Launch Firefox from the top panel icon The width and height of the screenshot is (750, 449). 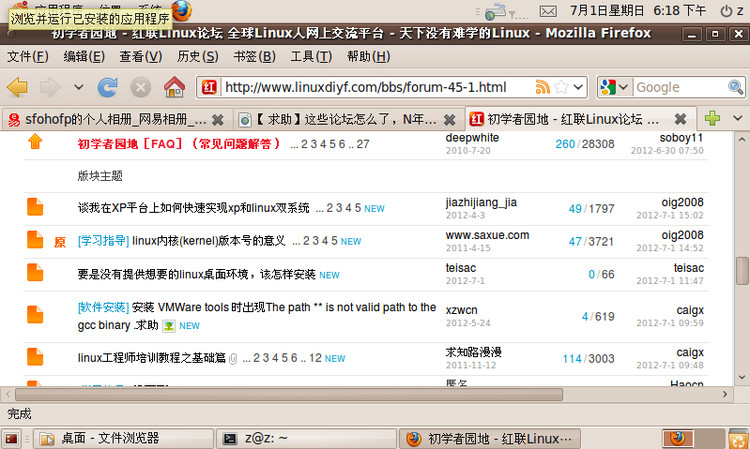pyautogui.click(x=182, y=11)
